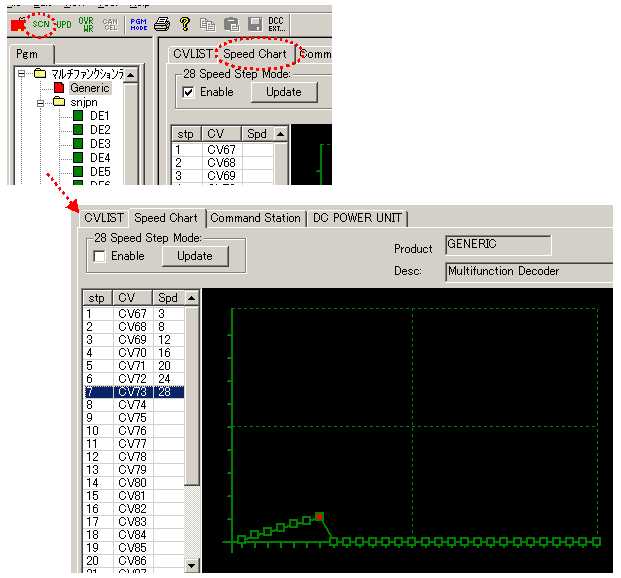Click the OVR WR overwrite icon
The width and height of the screenshot is (621, 578).
coord(85,21)
